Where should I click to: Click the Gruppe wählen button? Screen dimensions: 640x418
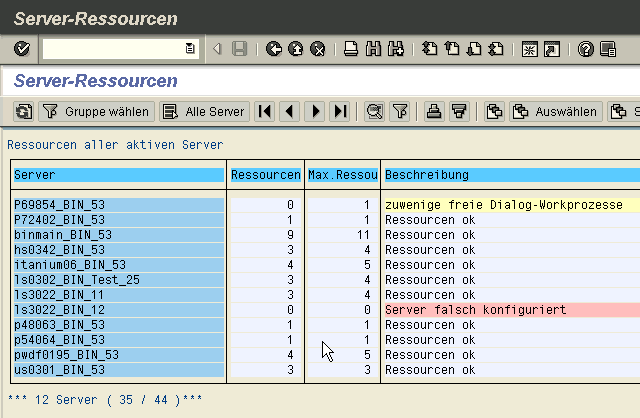[x=97, y=111]
